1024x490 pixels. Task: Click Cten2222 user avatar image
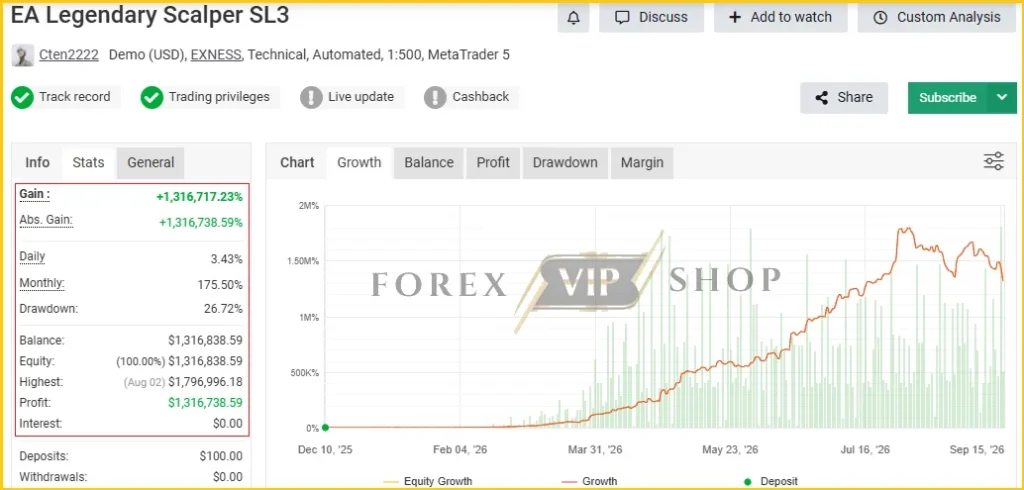click(x=23, y=56)
